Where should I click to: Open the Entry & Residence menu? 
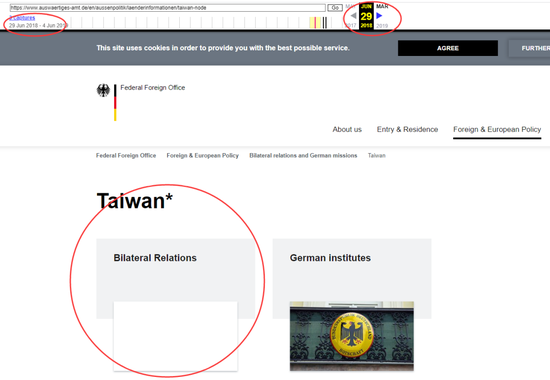[407, 129]
